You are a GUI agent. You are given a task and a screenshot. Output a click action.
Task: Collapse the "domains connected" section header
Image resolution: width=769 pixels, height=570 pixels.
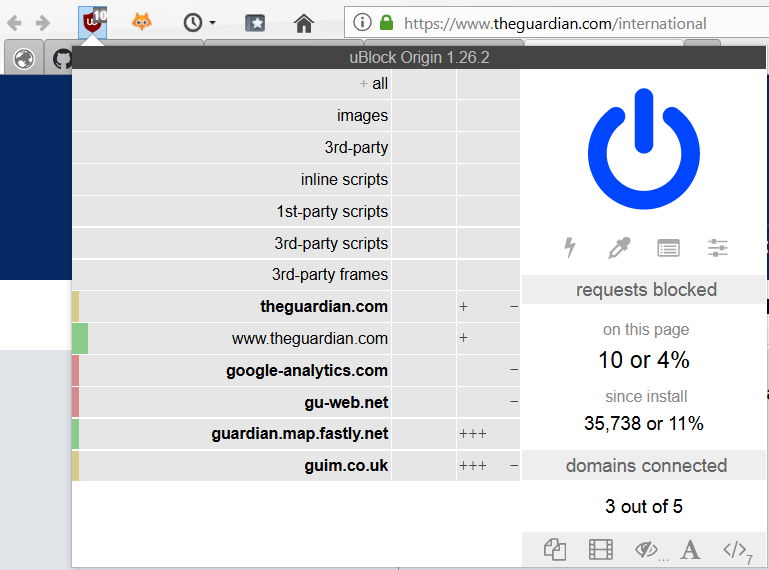644,466
